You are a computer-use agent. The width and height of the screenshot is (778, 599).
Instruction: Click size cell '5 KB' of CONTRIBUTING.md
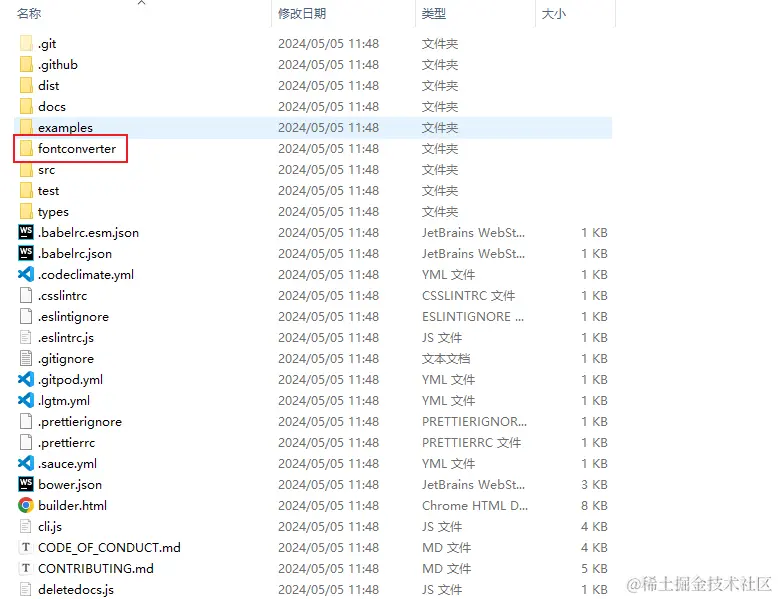(594, 568)
